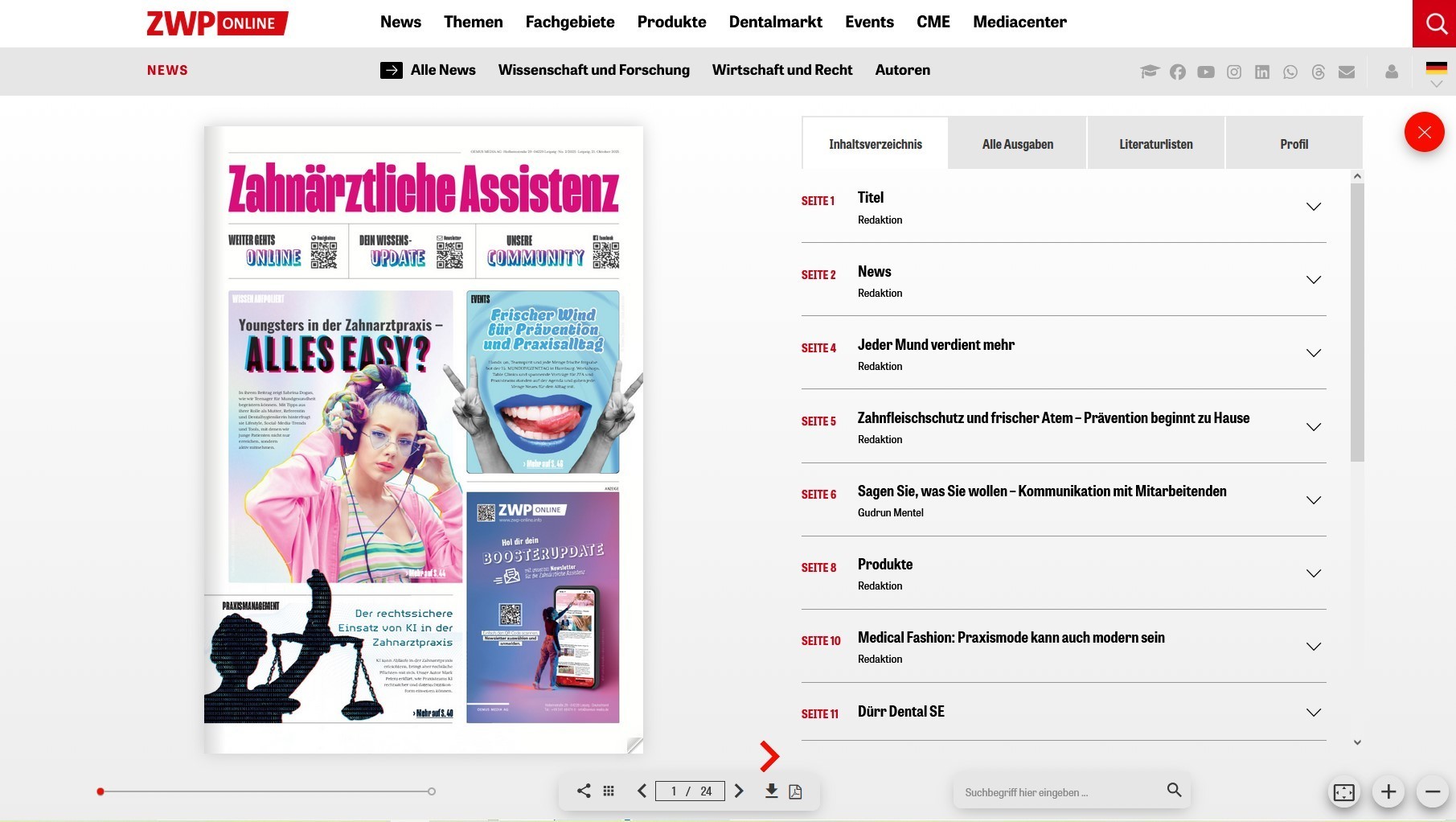Open the PDF version icon

795,791
